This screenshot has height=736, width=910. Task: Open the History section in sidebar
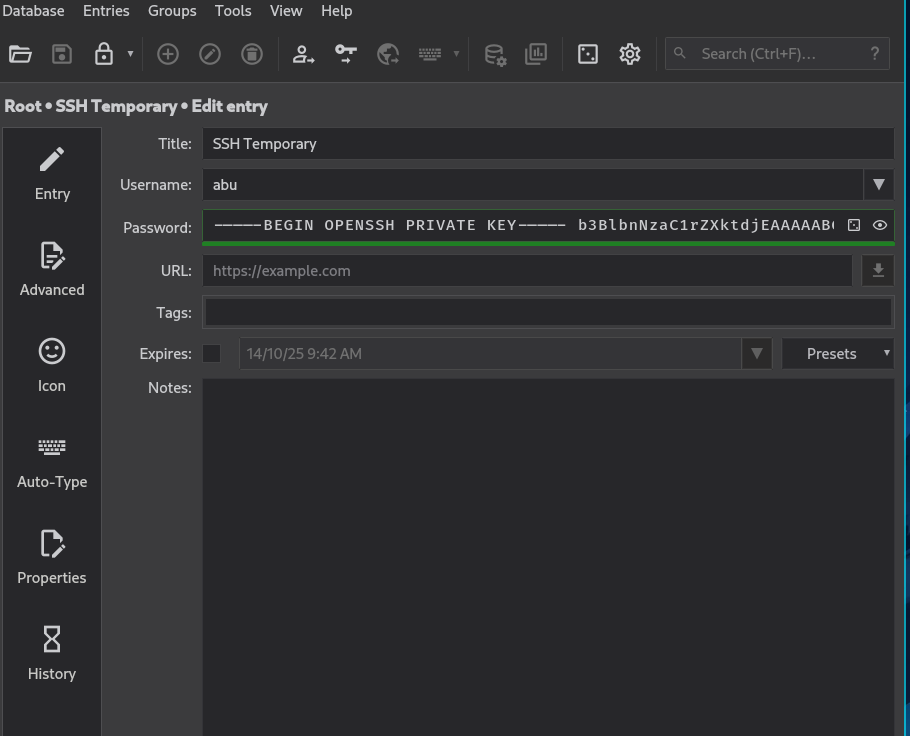[52, 653]
